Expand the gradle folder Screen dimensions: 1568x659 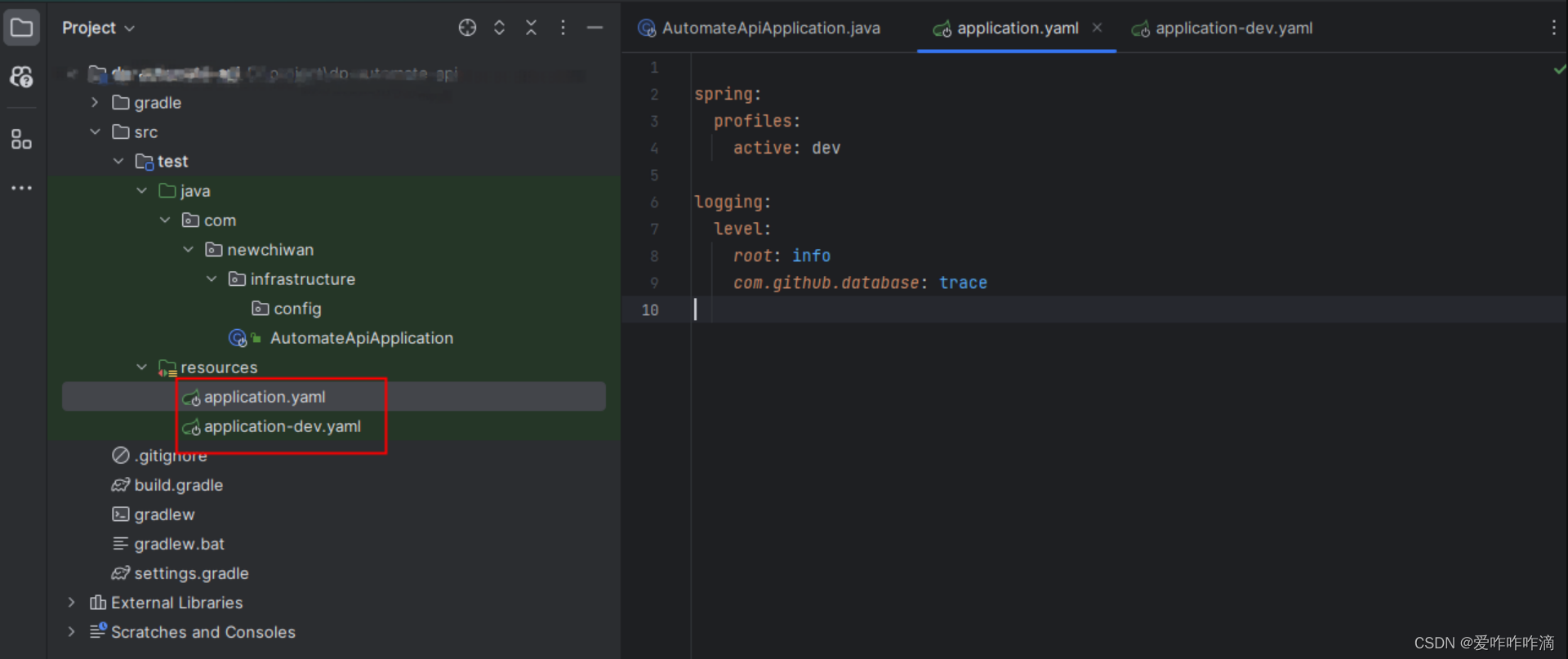[95, 102]
